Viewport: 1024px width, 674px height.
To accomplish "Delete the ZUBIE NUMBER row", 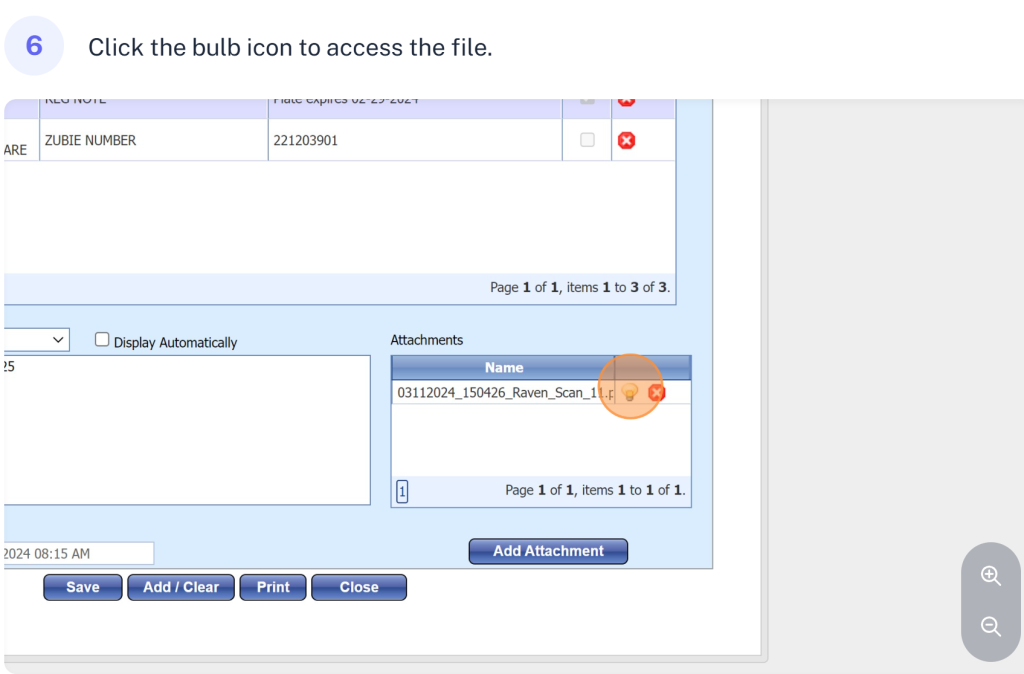I will [626, 141].
